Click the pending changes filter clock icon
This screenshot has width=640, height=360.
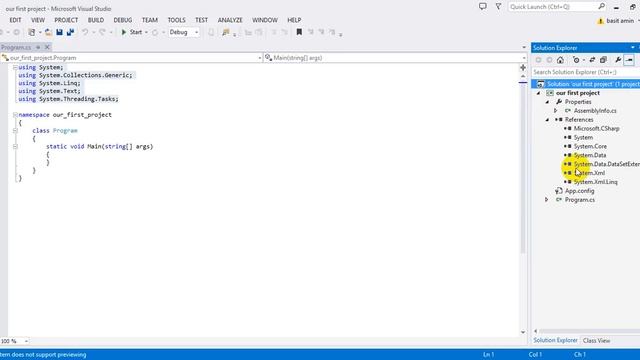tap(576, 60)
